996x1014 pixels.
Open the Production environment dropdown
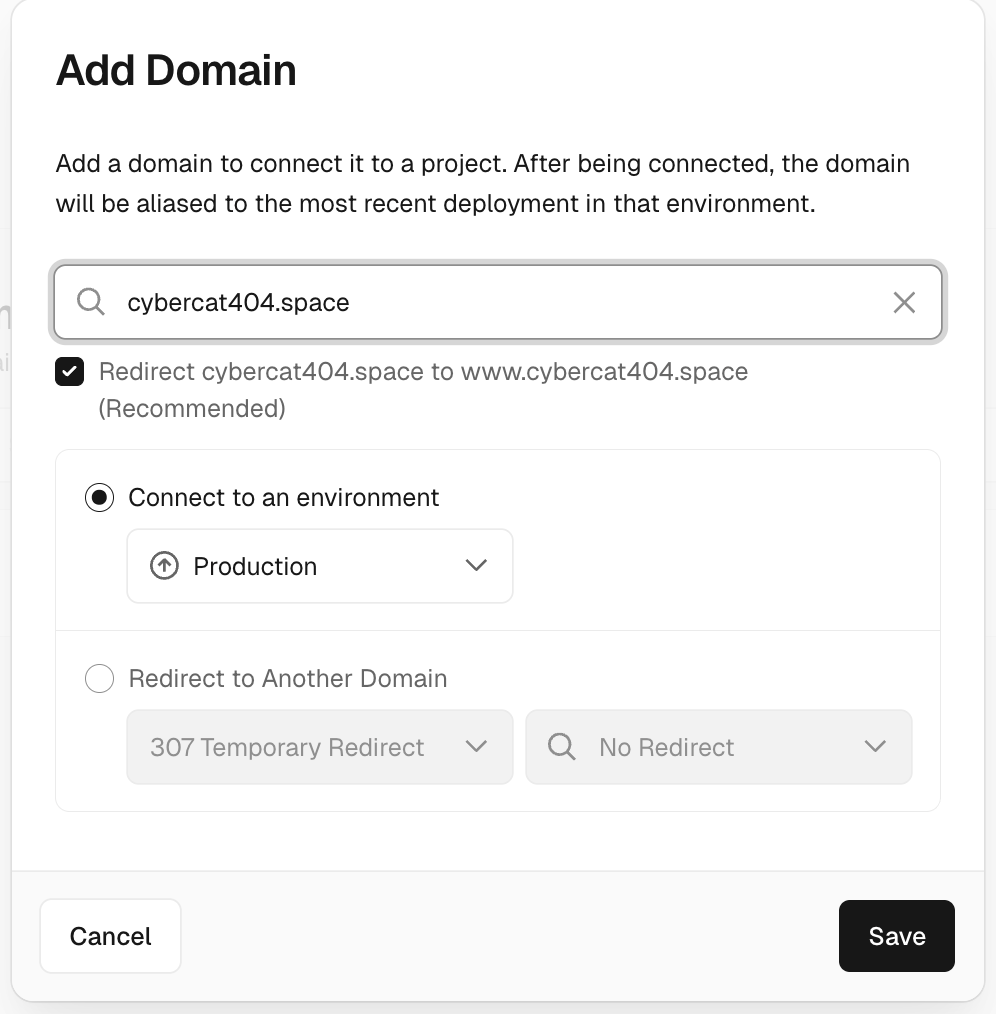pos(320,566)
